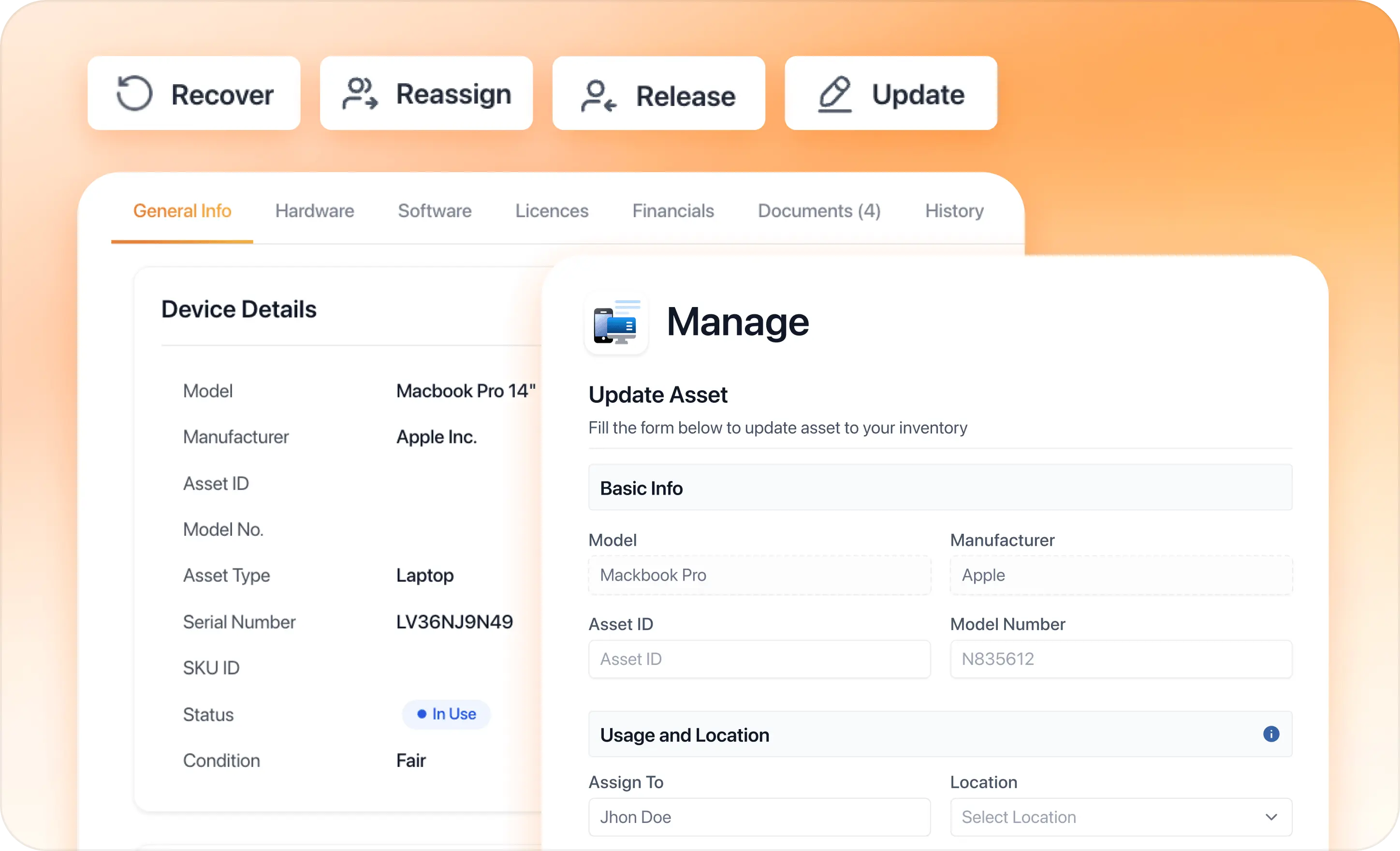Click the Usage and Location section title

(x=684, y=735)
